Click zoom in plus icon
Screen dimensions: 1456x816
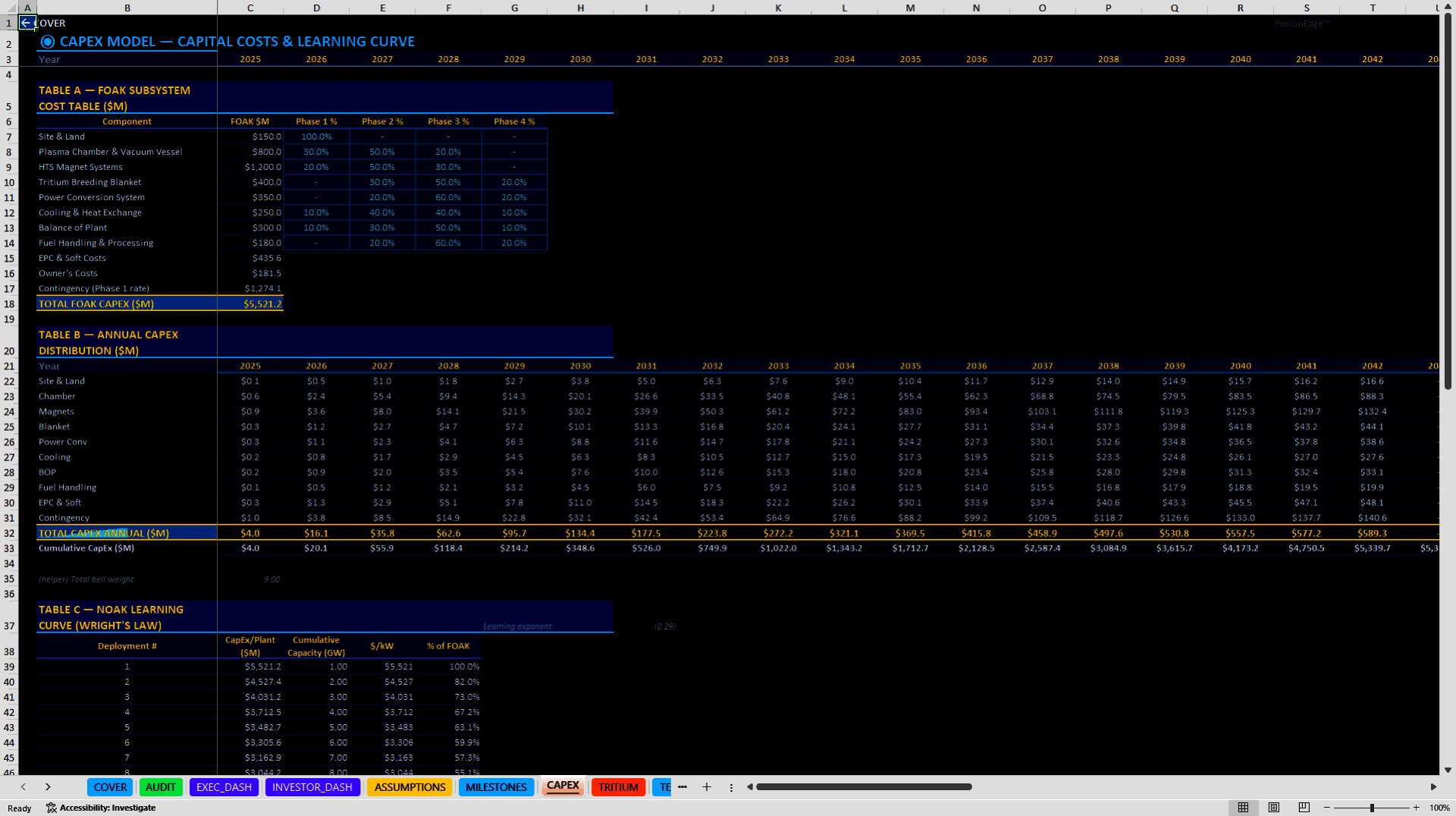[1416, 808]
